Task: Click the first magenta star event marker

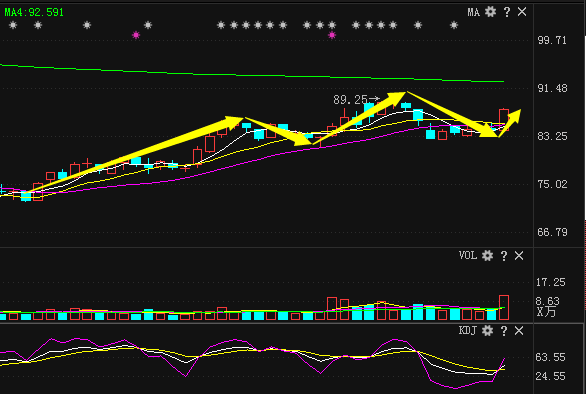Action: pyautogui.click(x=136, y=35)
